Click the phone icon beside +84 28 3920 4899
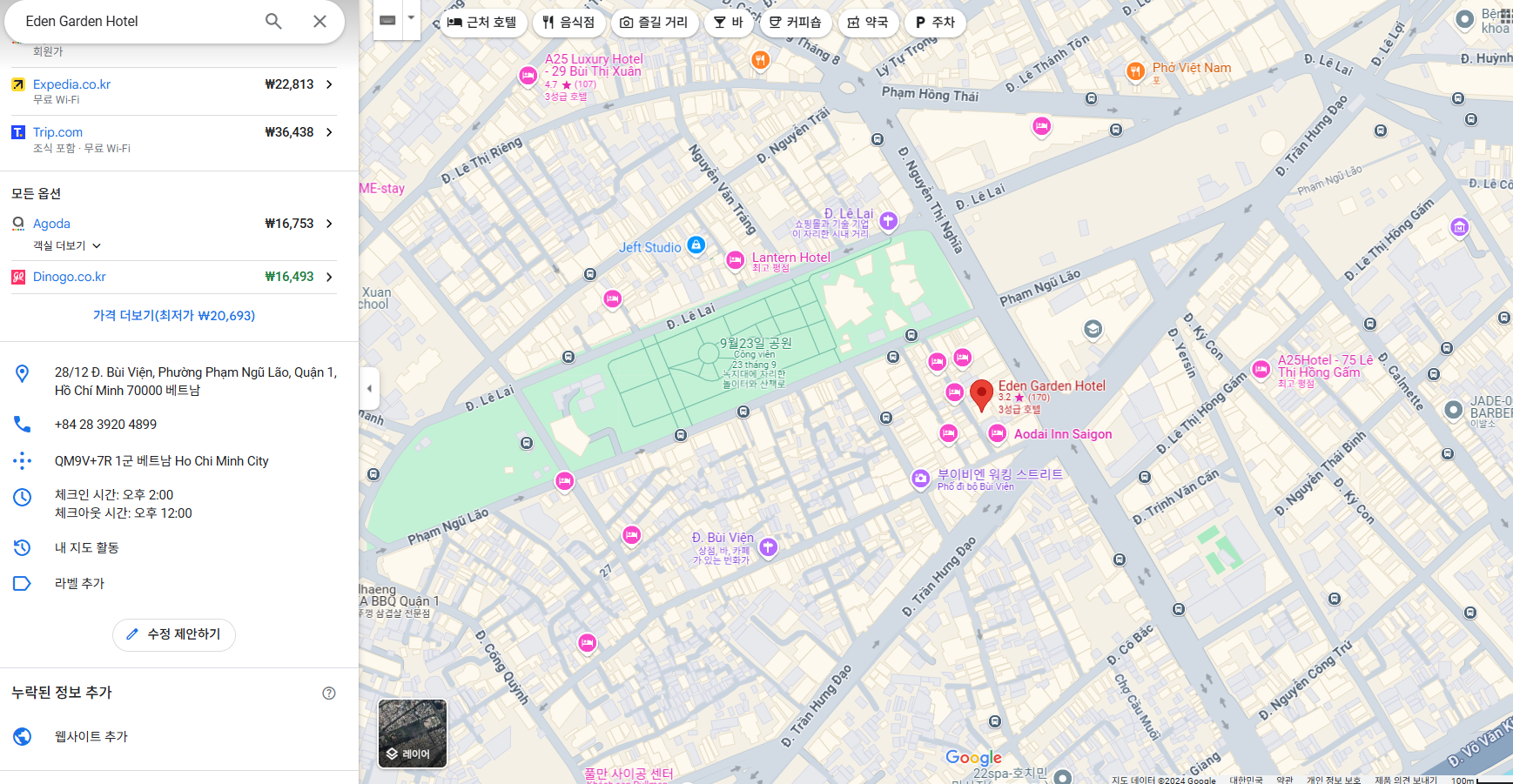This screenshot has width=1513, height=784. click(23, 424)
